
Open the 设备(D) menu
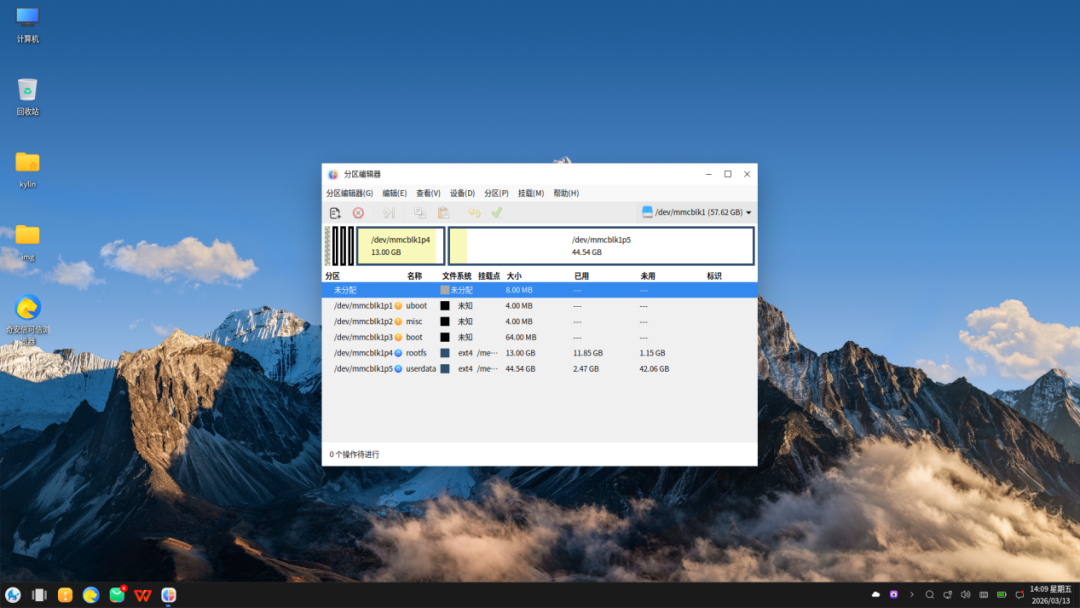463,193
